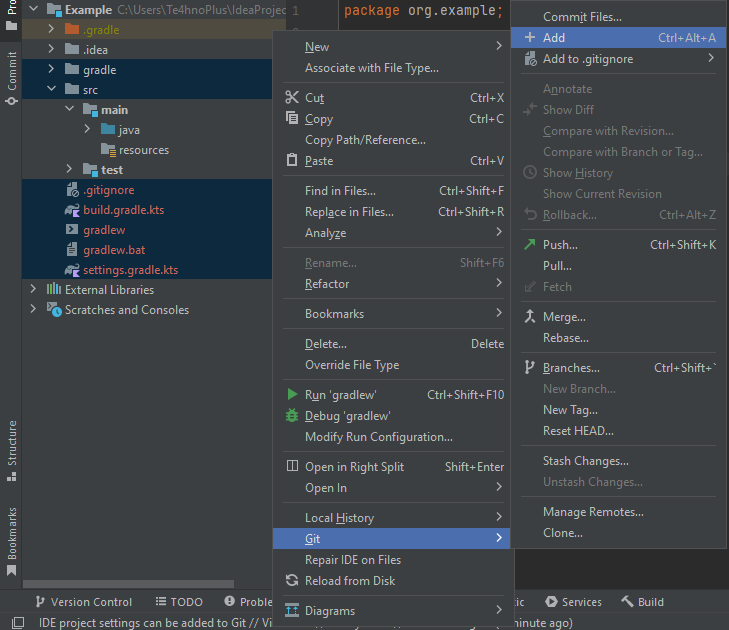Image resolution: width=729 pixels, height=630 pixels.
Task: Expand External Libraries node
Action: click(x=34, y=290)
